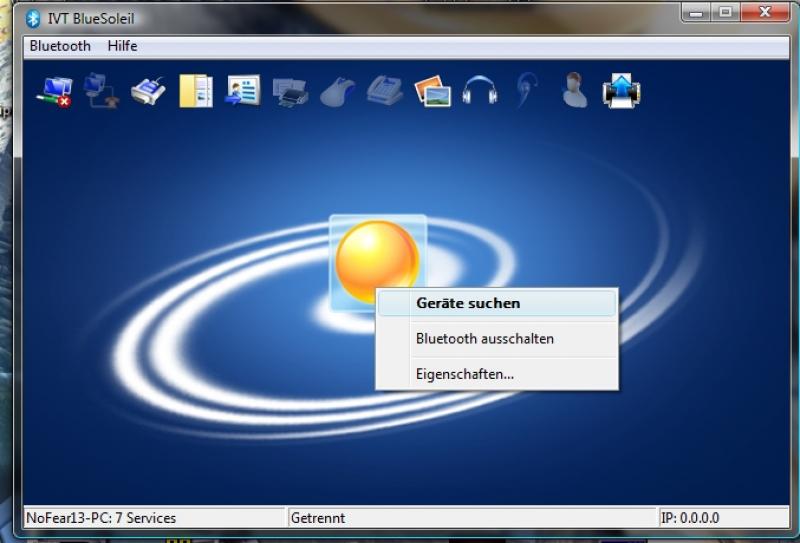The image size is (800, 543).
Task: Maximize the IVT BlueSoleil window
Action: tap(725, 12)
